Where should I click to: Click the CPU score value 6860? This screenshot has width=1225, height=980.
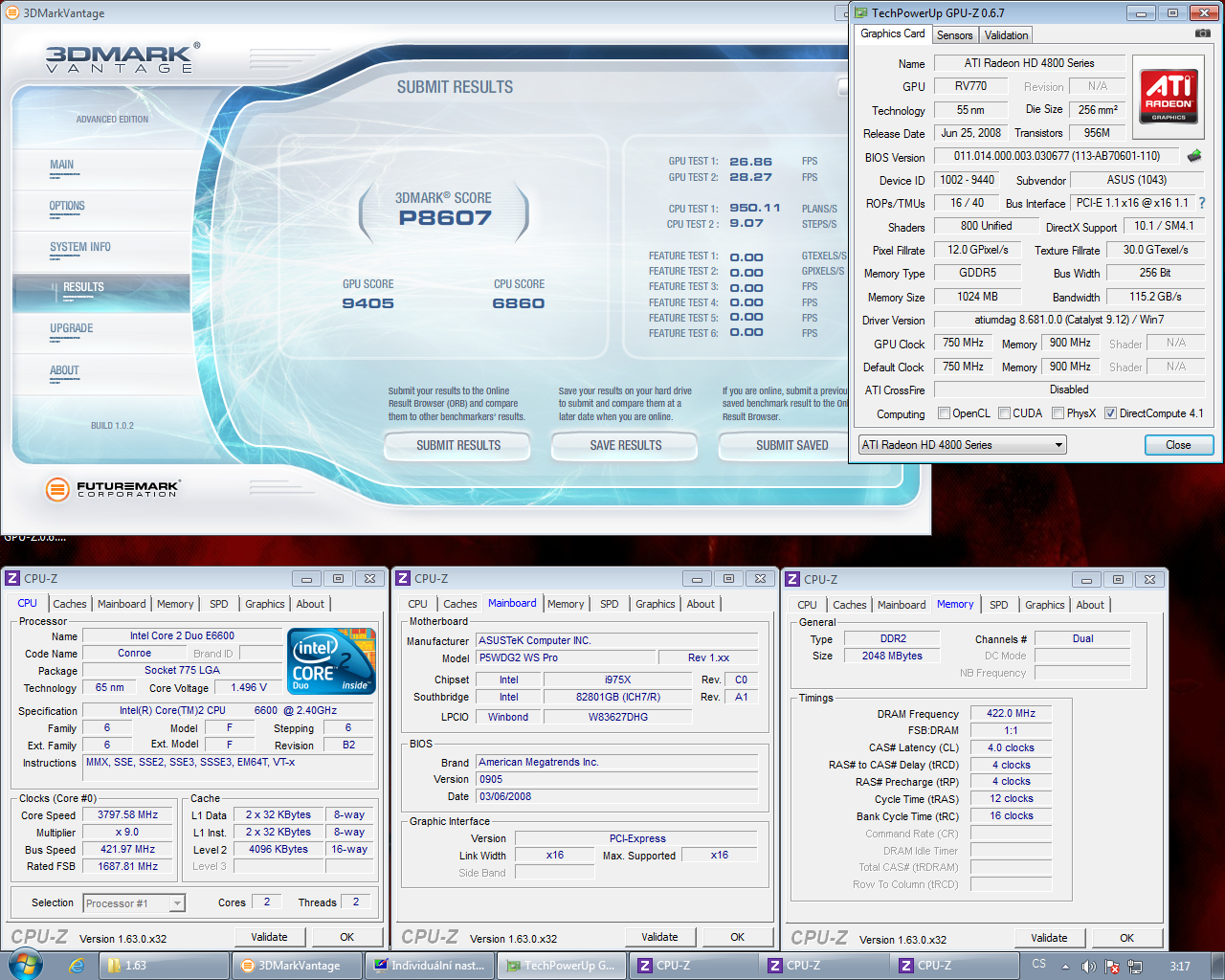point(518,303)
